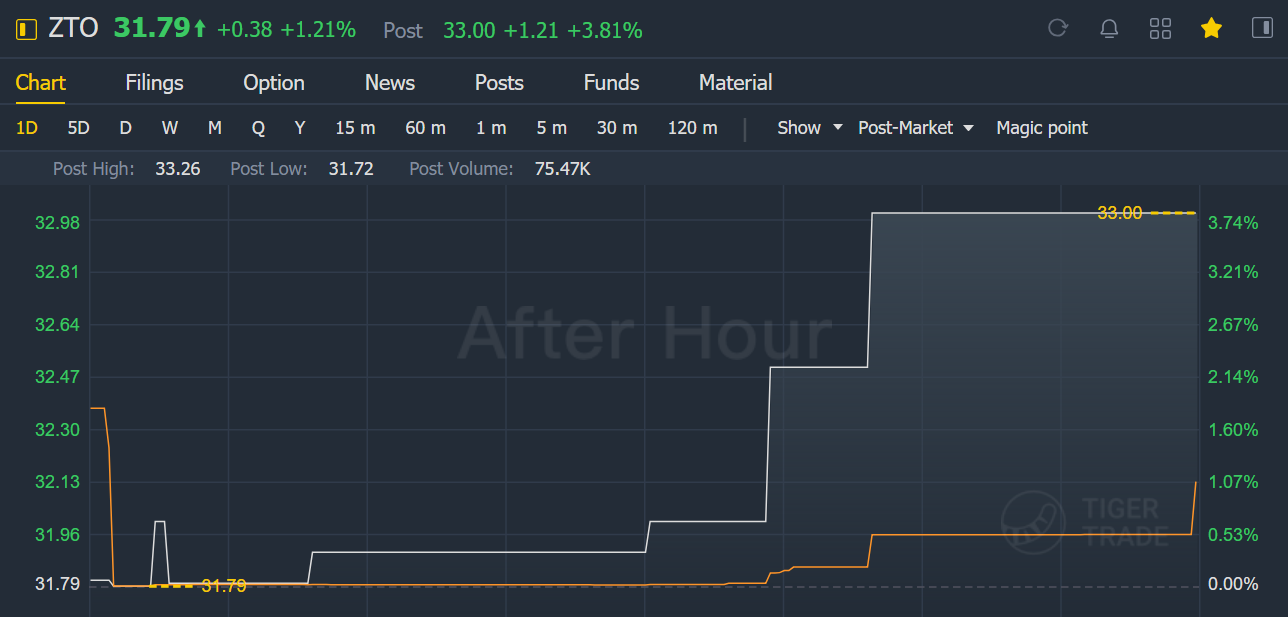Click the 3.74% axis label
The width and height of the screenshot is (1288, 617).
[1233, 223]
